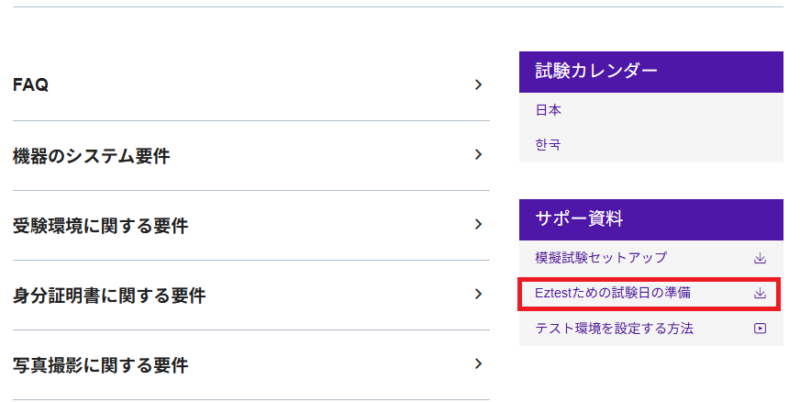Click the 写真撮影に関する要件 heading

click(100, 366)
